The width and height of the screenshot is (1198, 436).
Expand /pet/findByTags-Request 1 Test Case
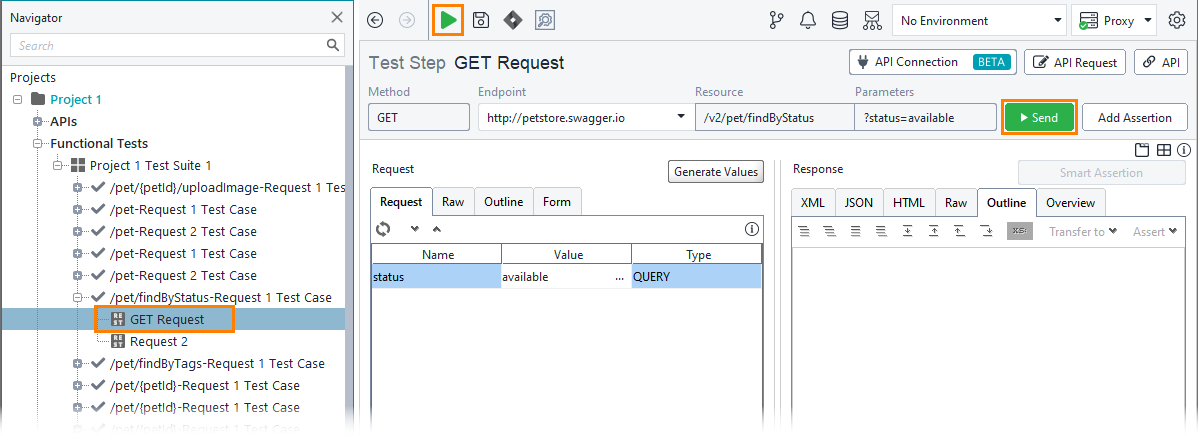click(x=77, y=363)
